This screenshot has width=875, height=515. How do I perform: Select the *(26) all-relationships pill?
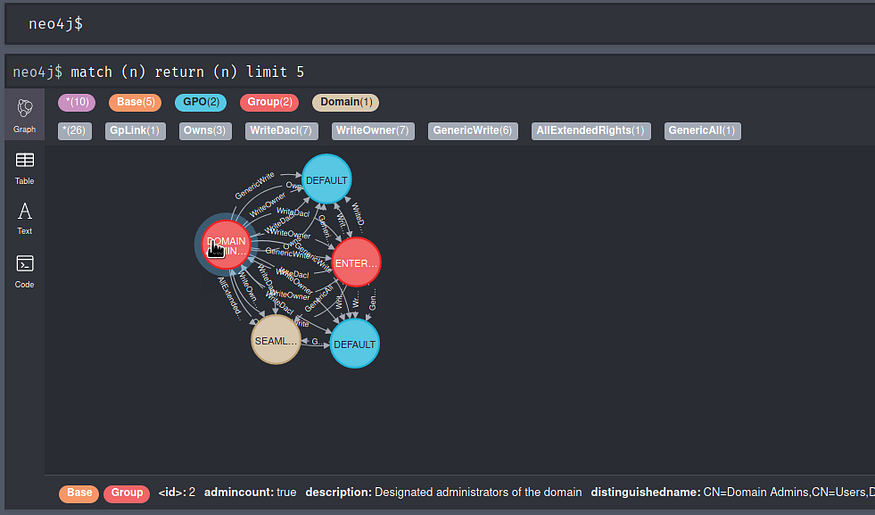point(75,131)
